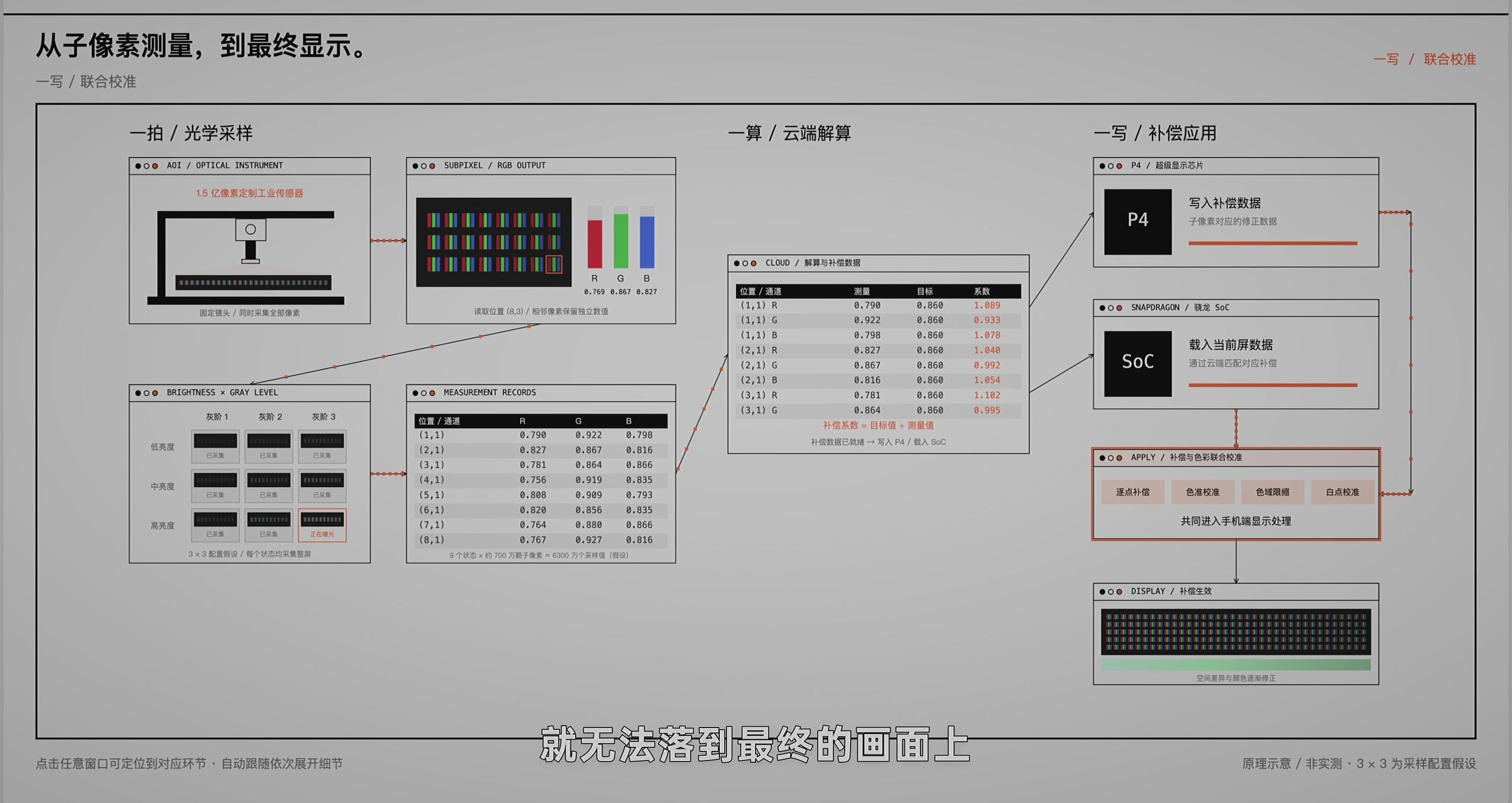Screen dimensions: 1512x803
Task: Click the 中亮度 灰阶 2 captured tile
Action: coord(268,486)
